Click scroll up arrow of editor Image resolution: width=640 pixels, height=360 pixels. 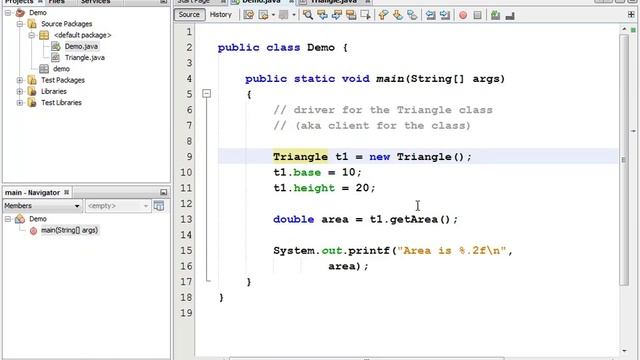(x=624, y=29)
